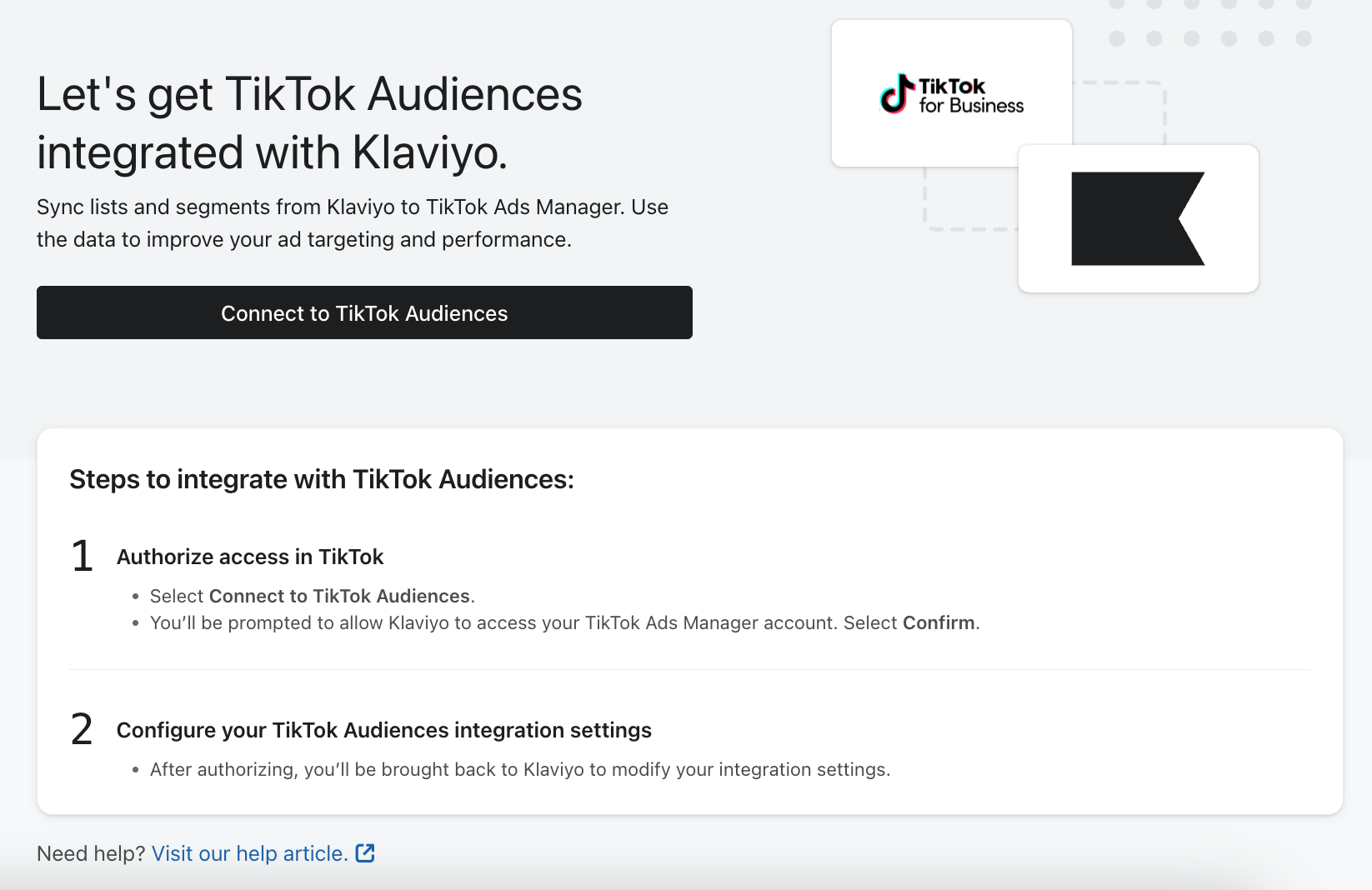
Task: Click the 'After authorizing' bullet text
Action: click(x=519, y=769)
